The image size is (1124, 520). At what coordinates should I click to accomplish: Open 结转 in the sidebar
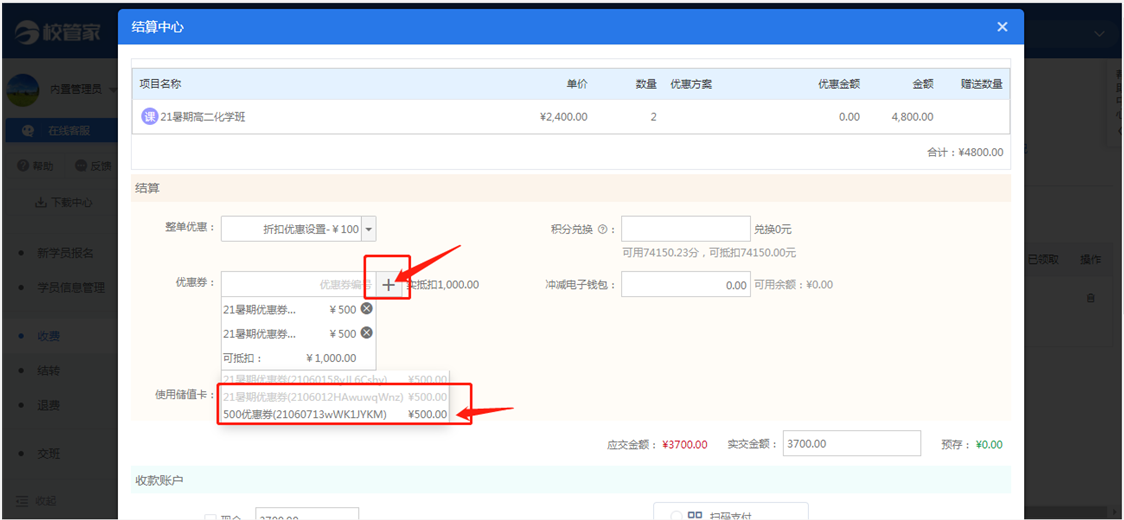[x=49, y=370]
